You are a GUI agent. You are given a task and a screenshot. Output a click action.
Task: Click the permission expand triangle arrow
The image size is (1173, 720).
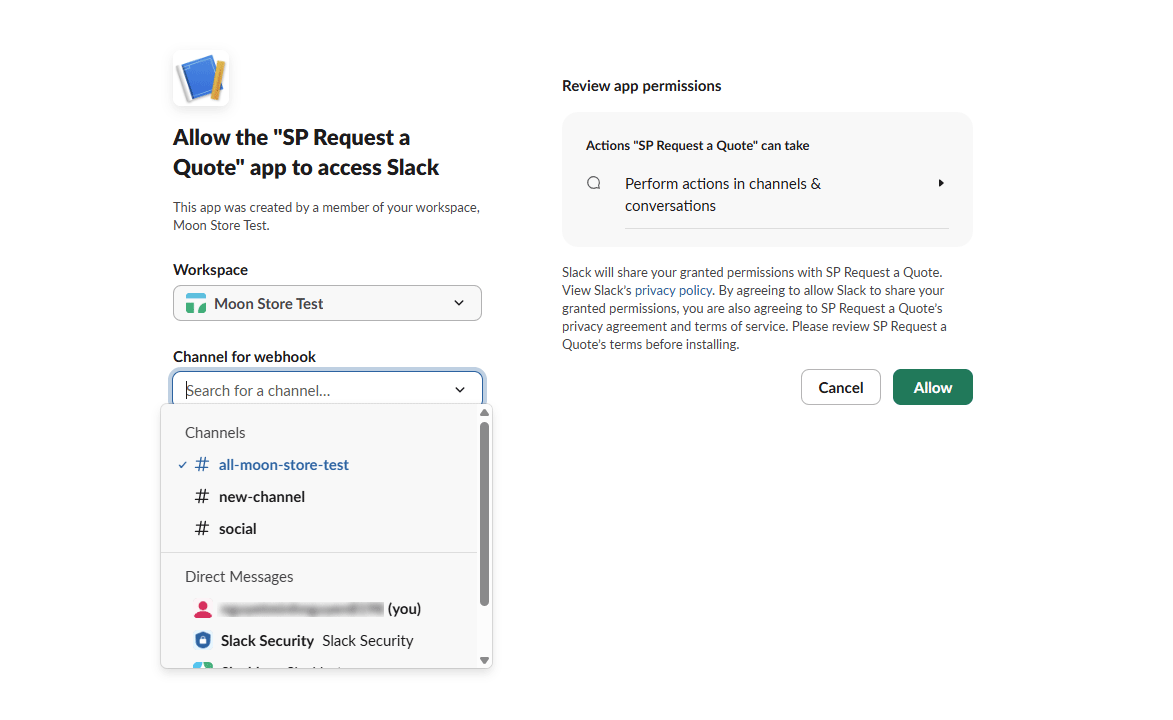[x=941, y=183]
